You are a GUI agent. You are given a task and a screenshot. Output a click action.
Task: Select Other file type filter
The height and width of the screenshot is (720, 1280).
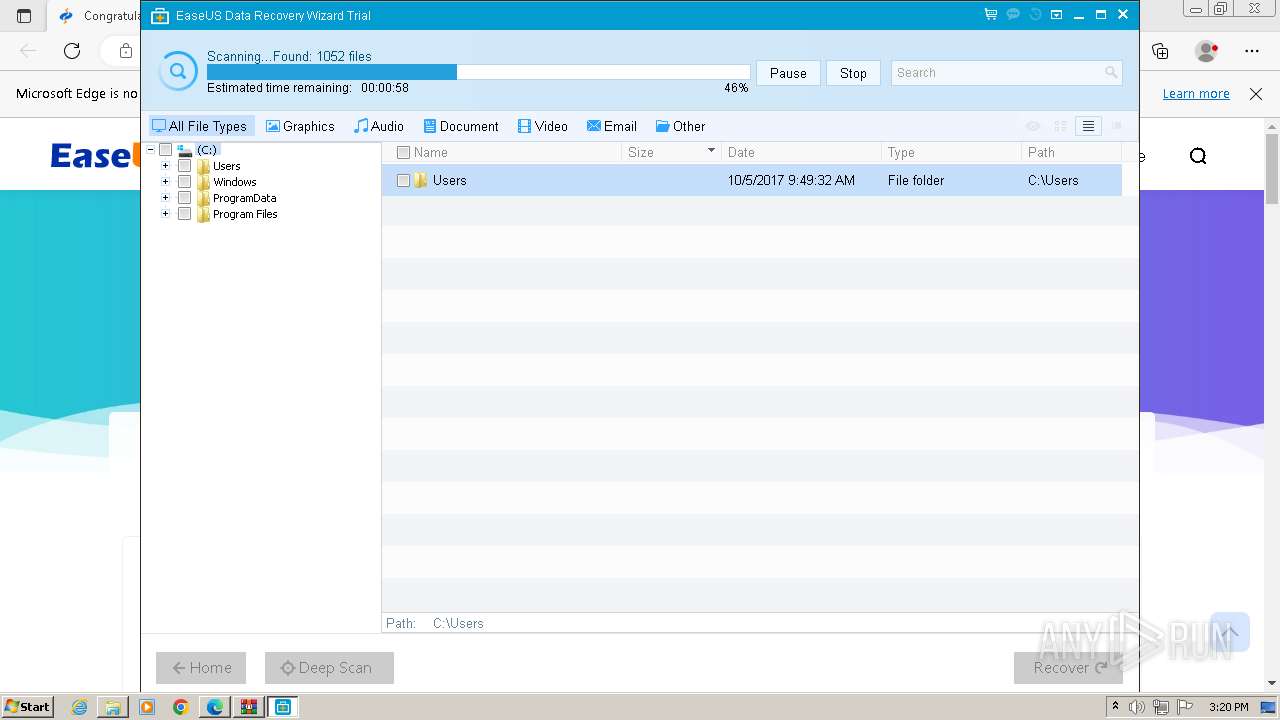click(x=680, y=126)
